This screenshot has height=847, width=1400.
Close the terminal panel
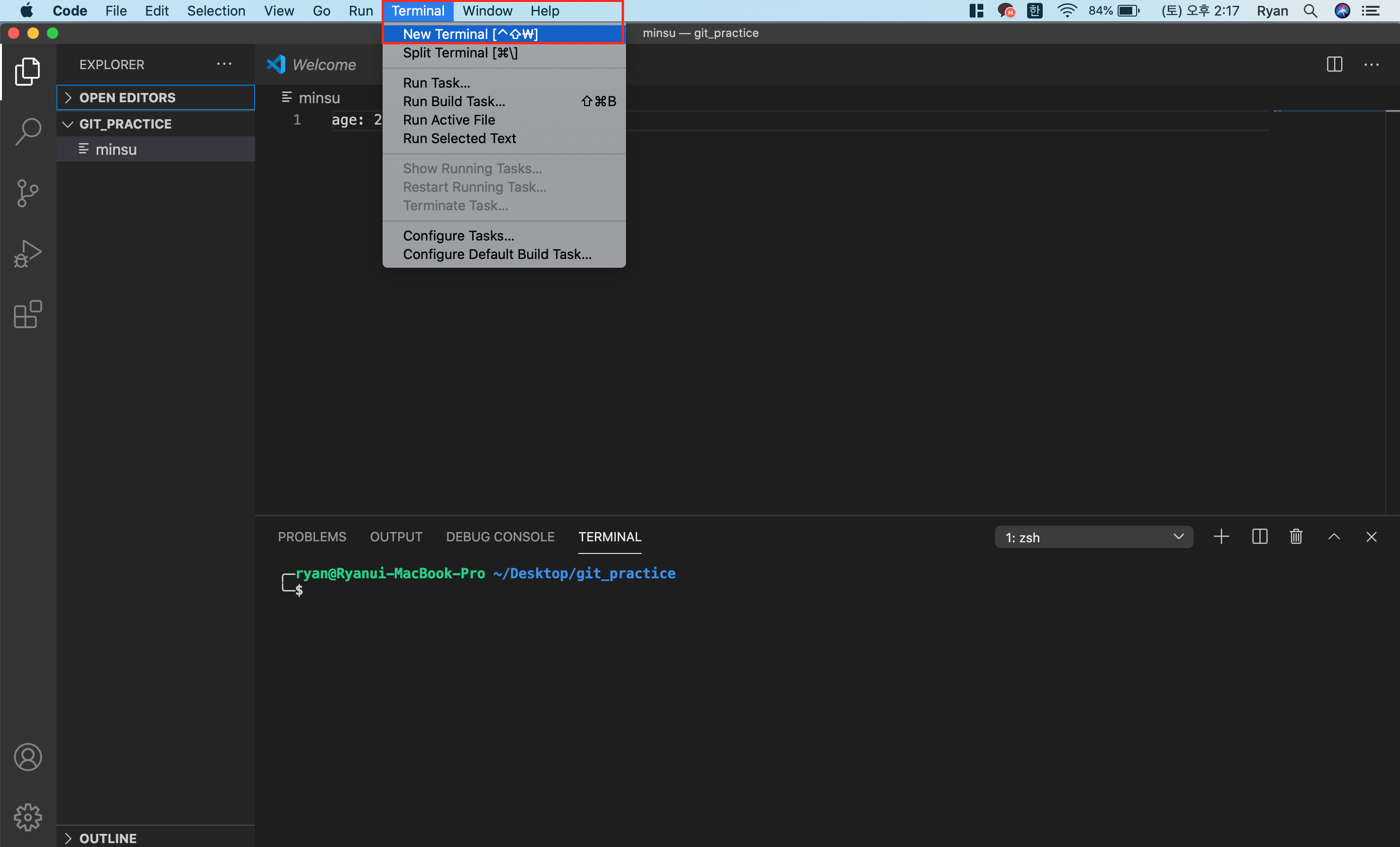click(1371, 537)
